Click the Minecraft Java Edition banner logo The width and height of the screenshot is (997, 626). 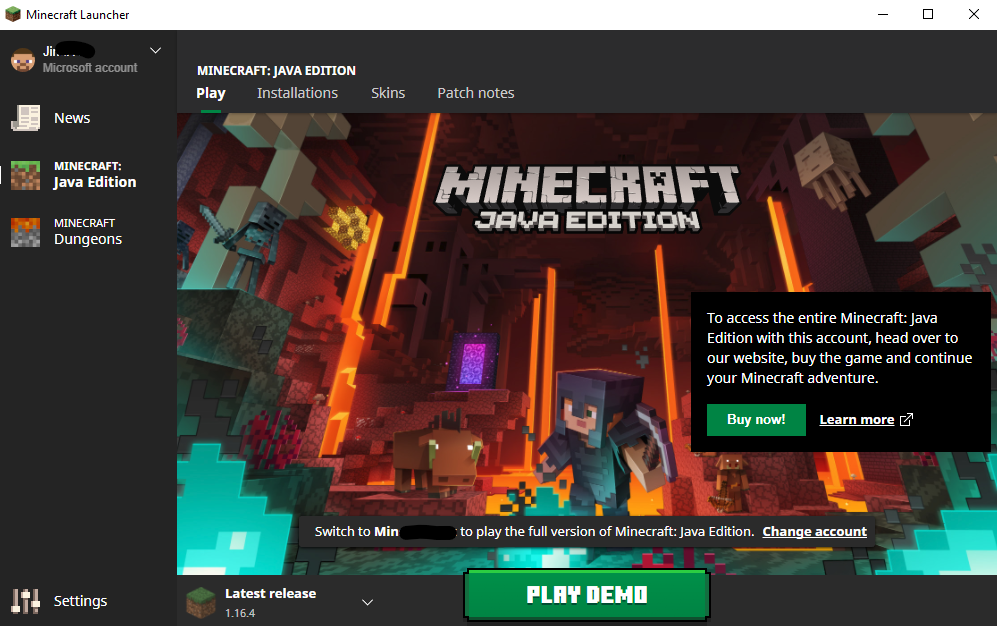(x=587, y=198)
